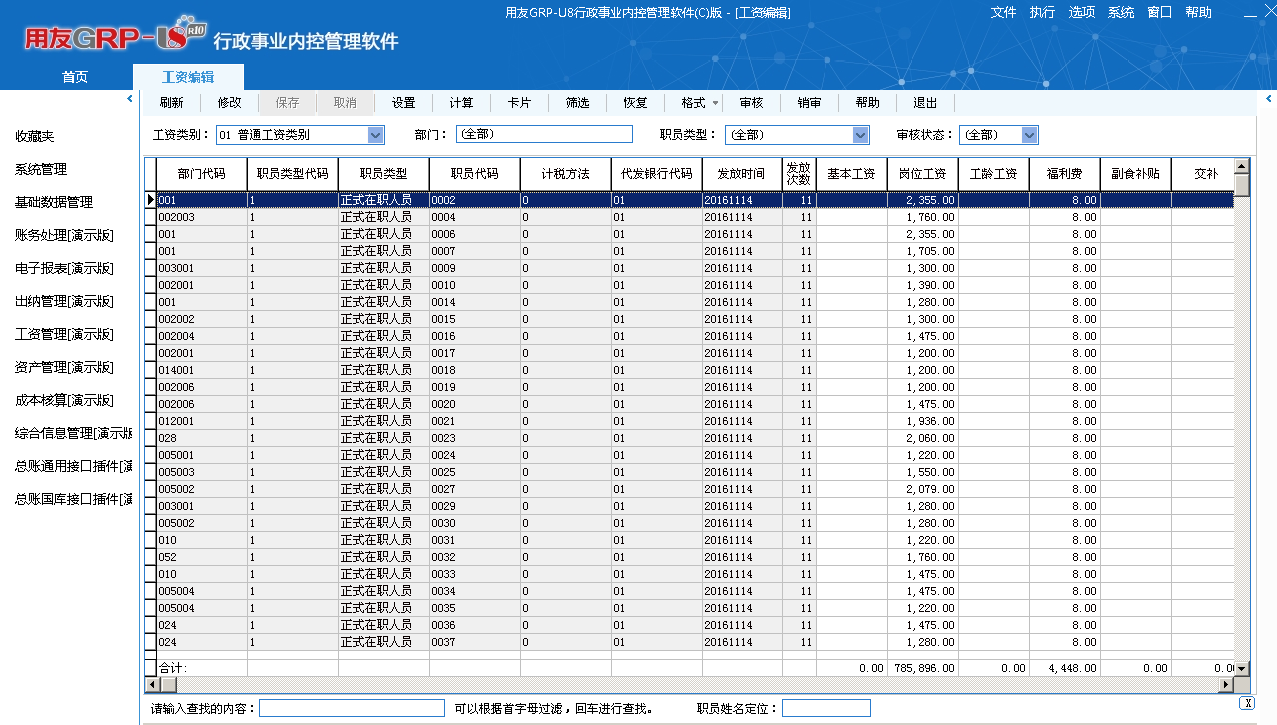Open the 执行 menu
The width and height of the screenshot is (1277, 725).
pos(1042,12)
